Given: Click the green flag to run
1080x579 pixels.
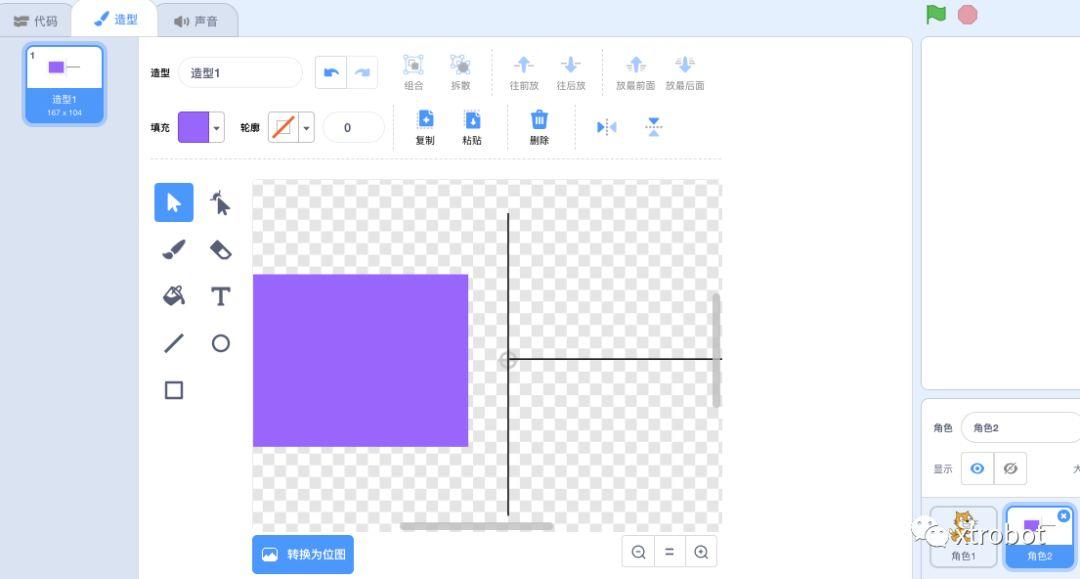Looking at the screenshot, I should pos(935,15).
